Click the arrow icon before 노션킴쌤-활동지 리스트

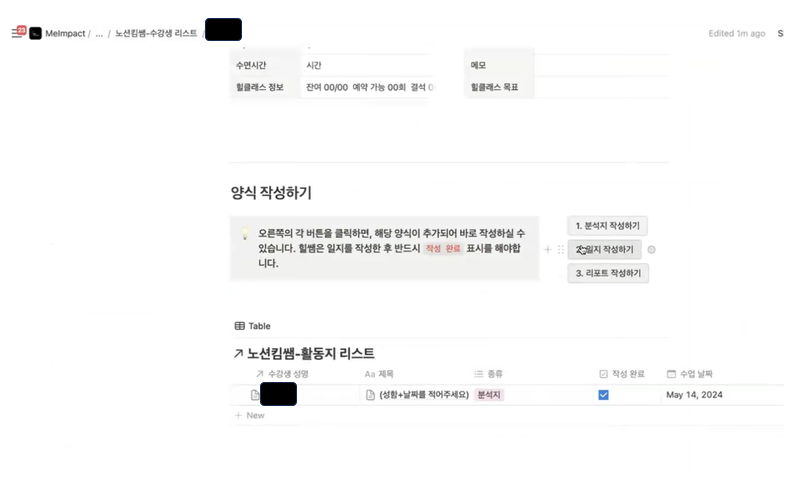tap(238, 353)
